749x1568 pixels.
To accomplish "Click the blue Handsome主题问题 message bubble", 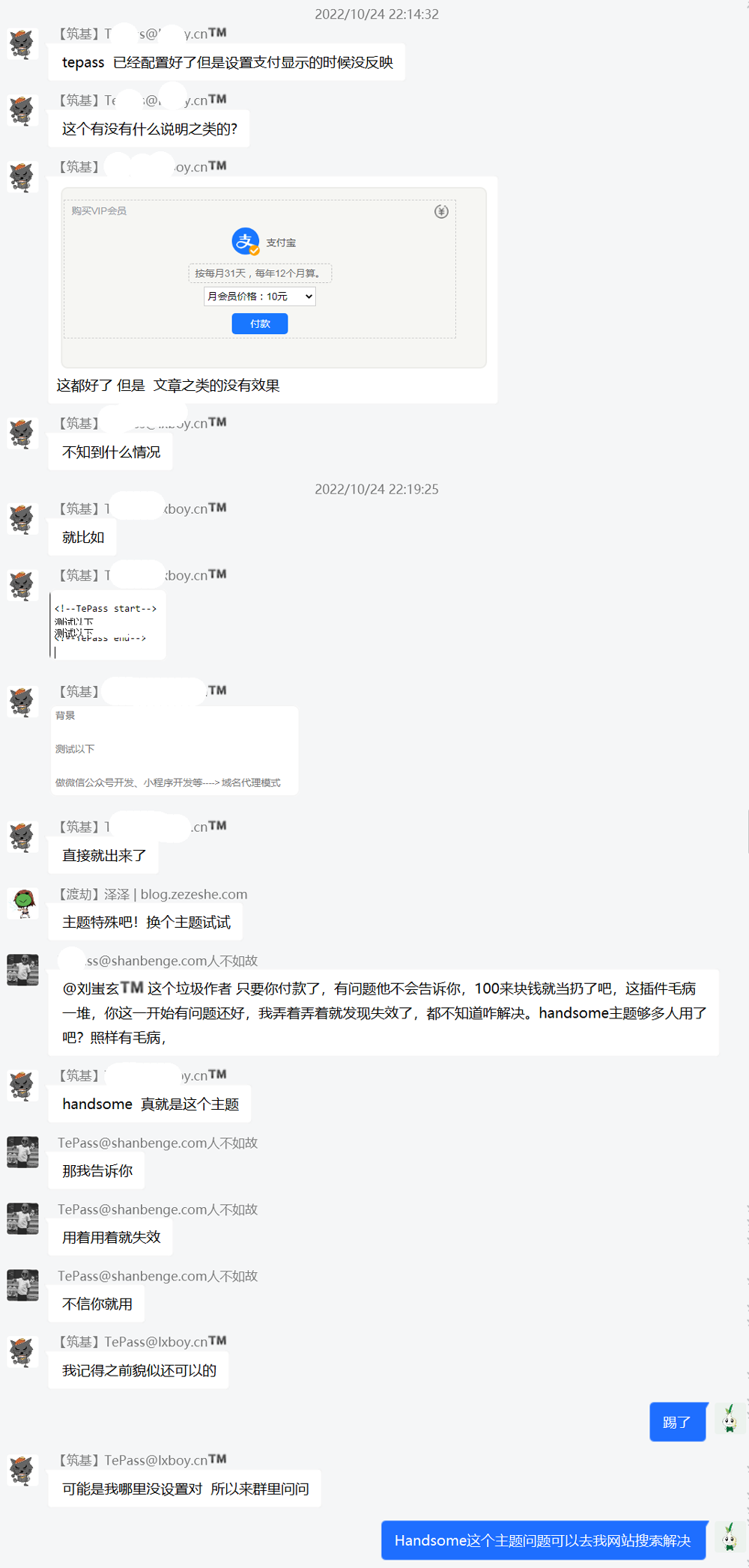I will tap(543, 1540).
